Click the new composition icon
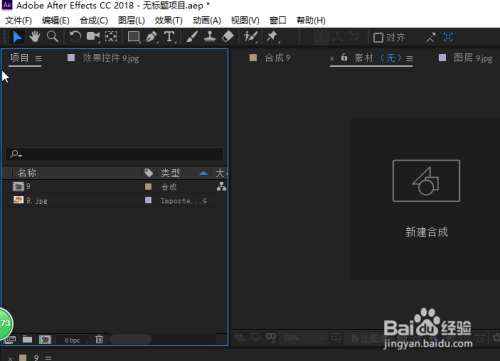Viewport: 500px width, 361px height. pos(45,340)
